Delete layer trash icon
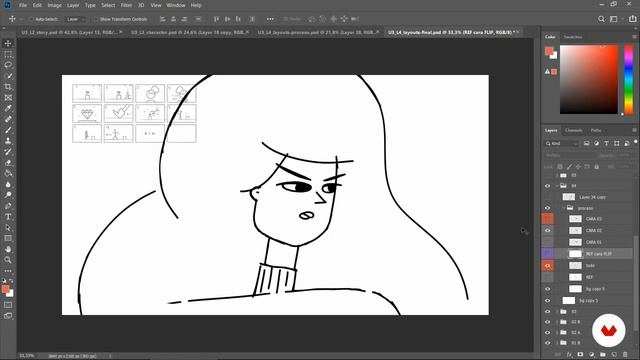Screen dimensions: 640x360 625,354
